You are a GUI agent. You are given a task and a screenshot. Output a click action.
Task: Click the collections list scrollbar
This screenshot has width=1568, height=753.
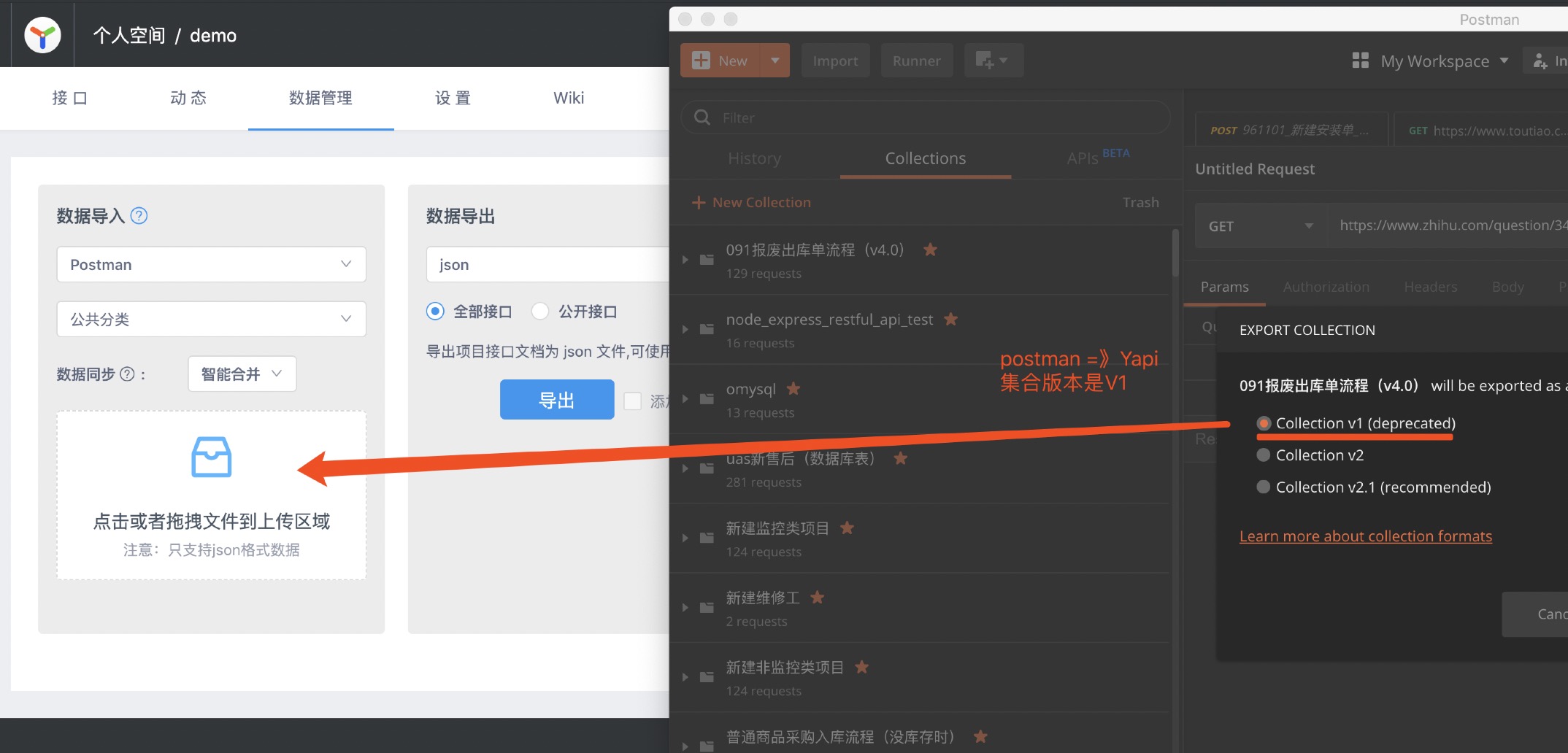pyautogui.click(x=1175, y=253)
